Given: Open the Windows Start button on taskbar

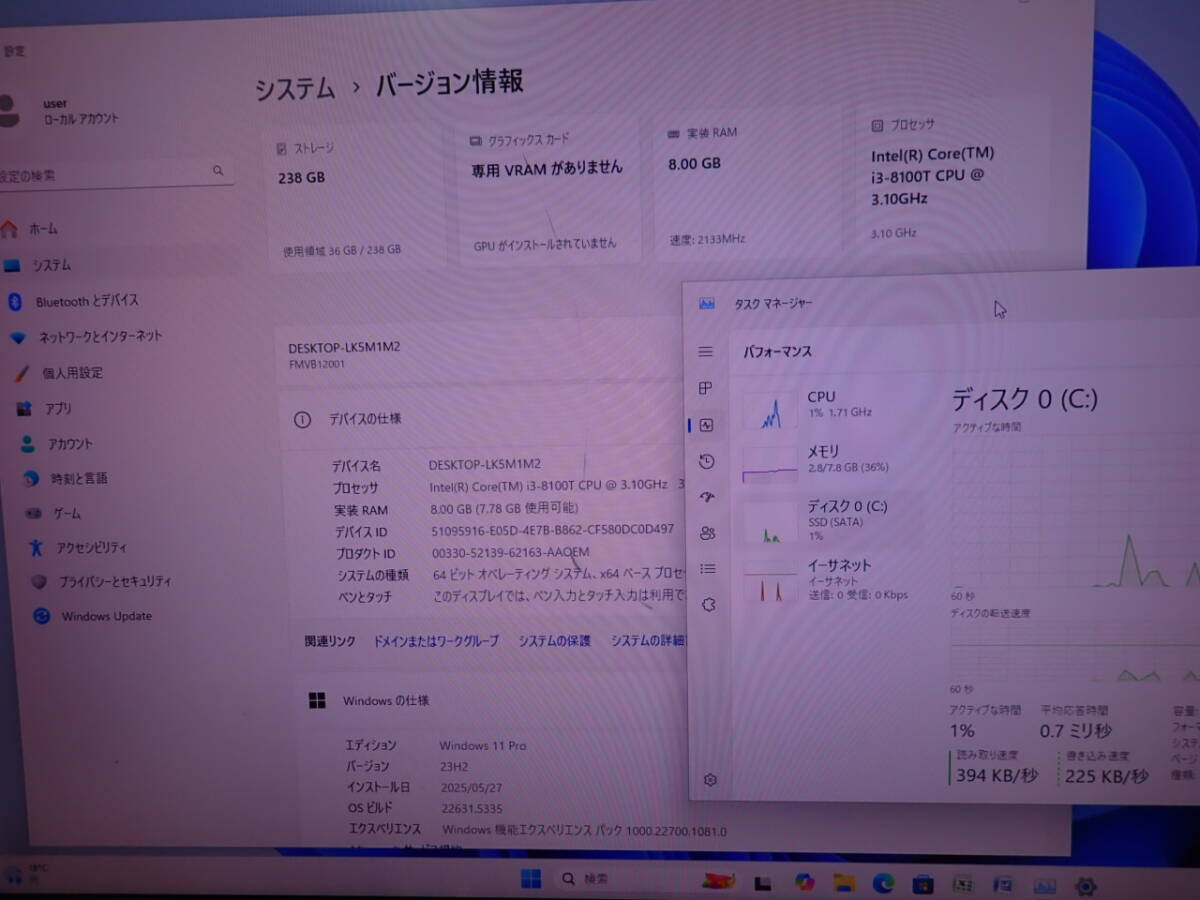Looking at the screenshot, I should (x=531, y=879).
